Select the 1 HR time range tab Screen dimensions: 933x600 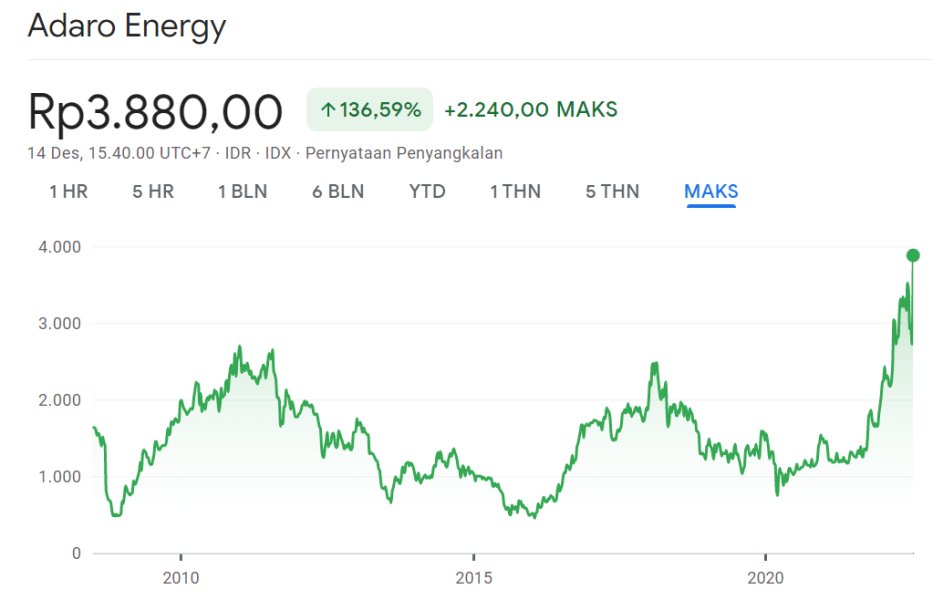pyautogui.click(x=68, y=191)
